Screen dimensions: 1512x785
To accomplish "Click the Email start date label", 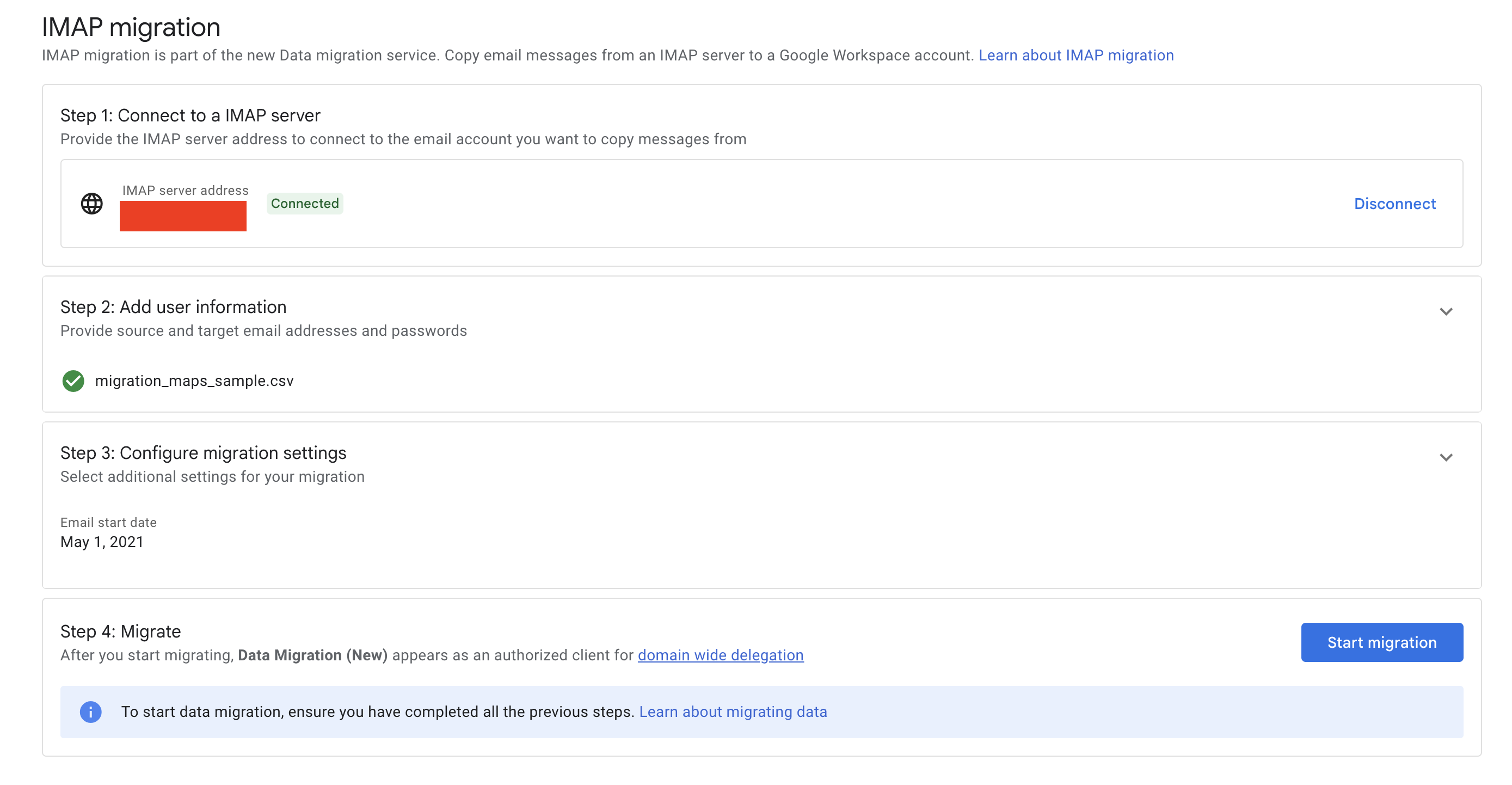I will click(108, 523).
